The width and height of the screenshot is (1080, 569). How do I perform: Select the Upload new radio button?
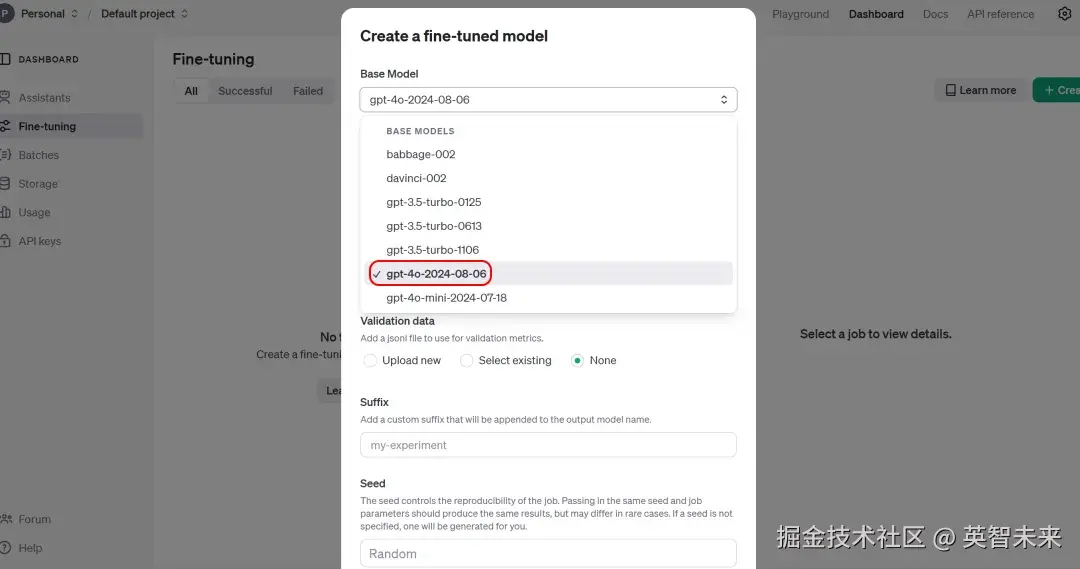(370, 360)
